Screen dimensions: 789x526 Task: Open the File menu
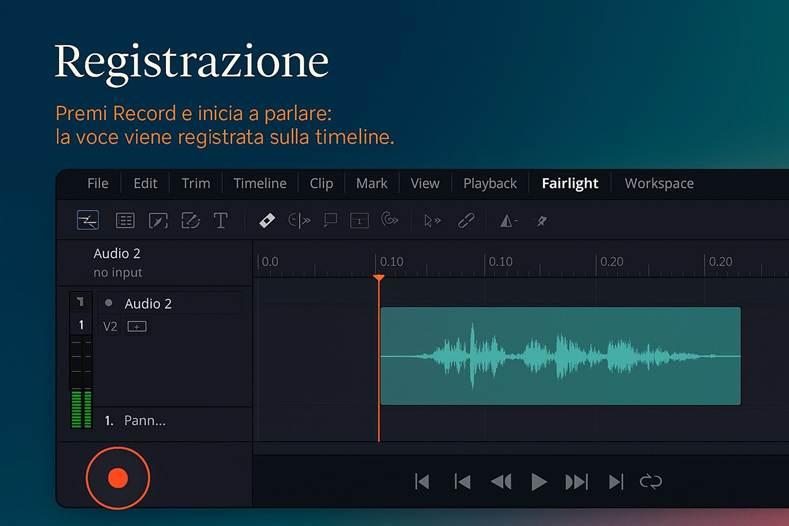(98, 183)
